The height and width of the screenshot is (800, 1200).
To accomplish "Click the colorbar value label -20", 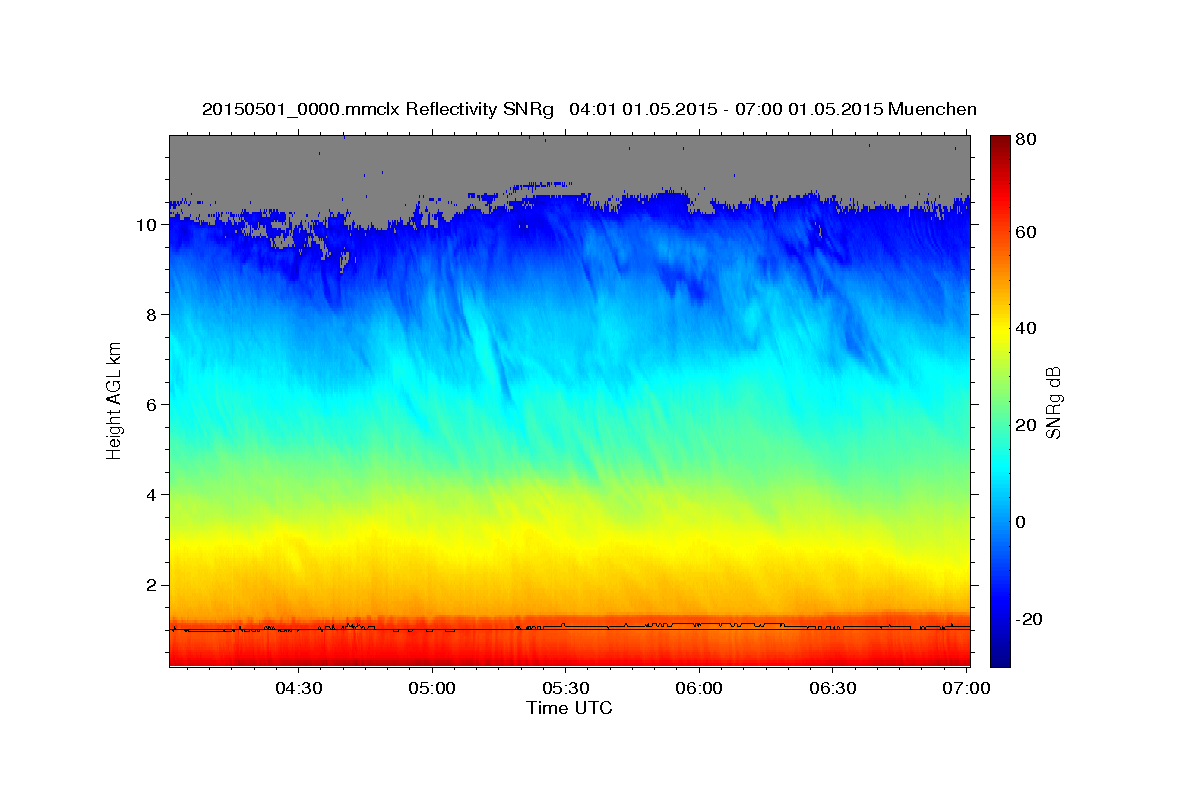I will [x=1029, y=619].
